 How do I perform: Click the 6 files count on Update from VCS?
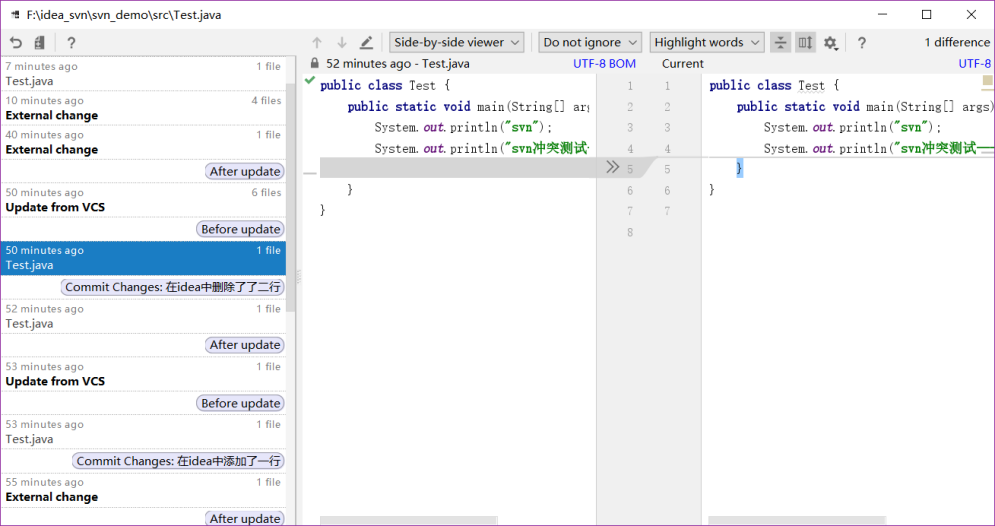point(266,192)
